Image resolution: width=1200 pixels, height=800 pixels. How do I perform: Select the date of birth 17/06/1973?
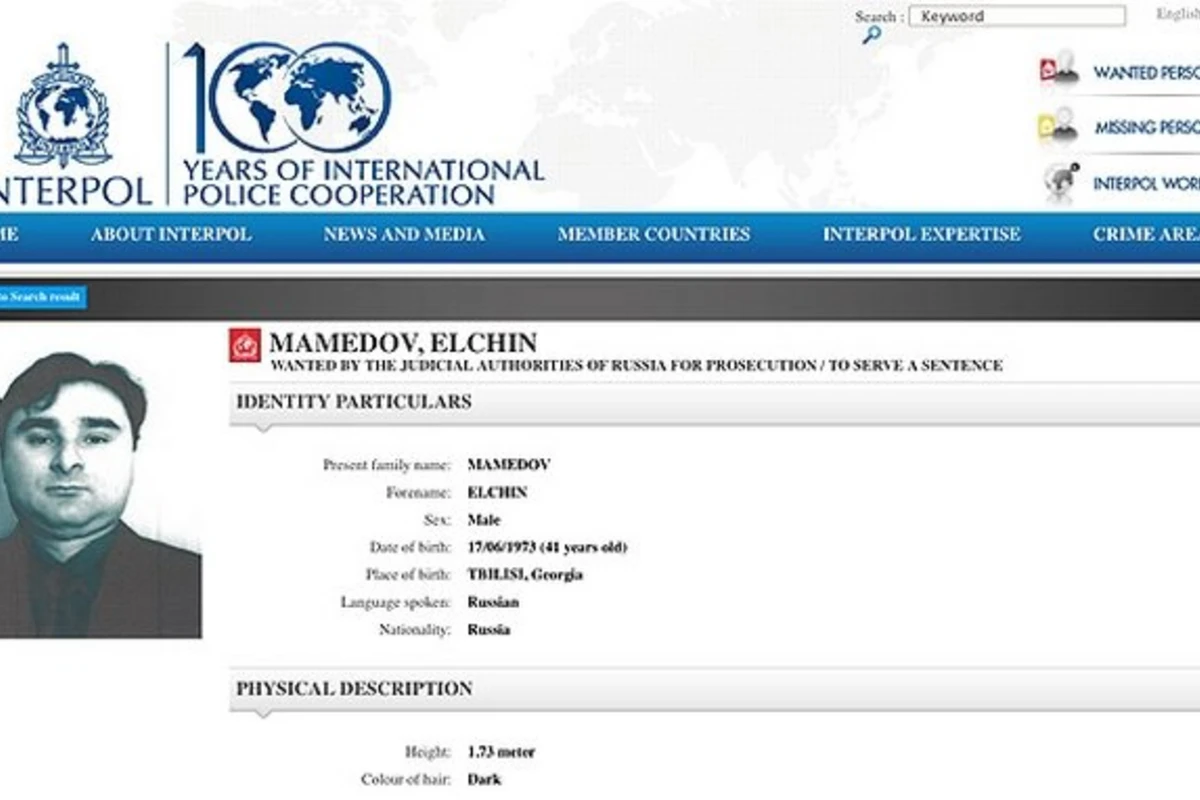pyautogui.click(x=503, y=547)
